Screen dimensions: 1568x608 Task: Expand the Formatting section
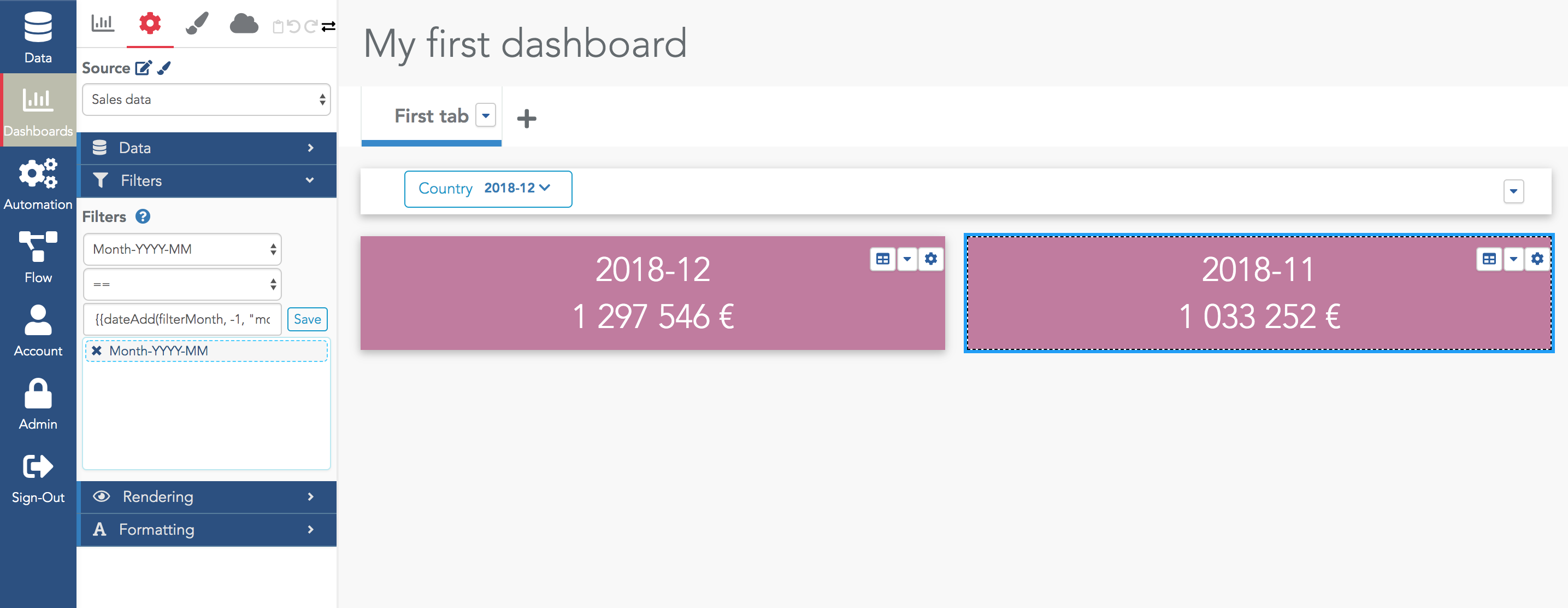tap(207, 529)
